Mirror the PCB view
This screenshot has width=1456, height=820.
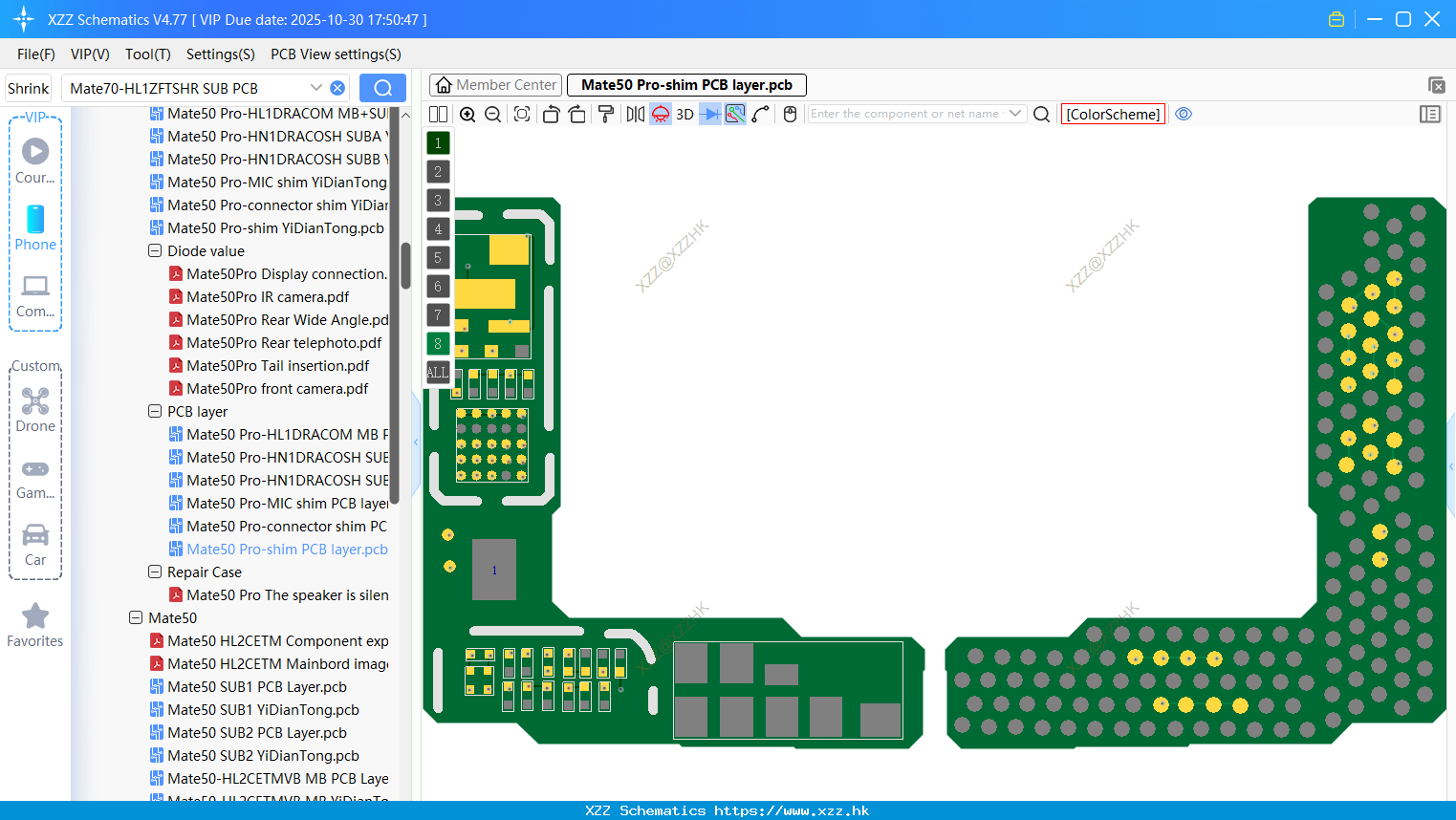pyautogui.click(x=635, y=114)
